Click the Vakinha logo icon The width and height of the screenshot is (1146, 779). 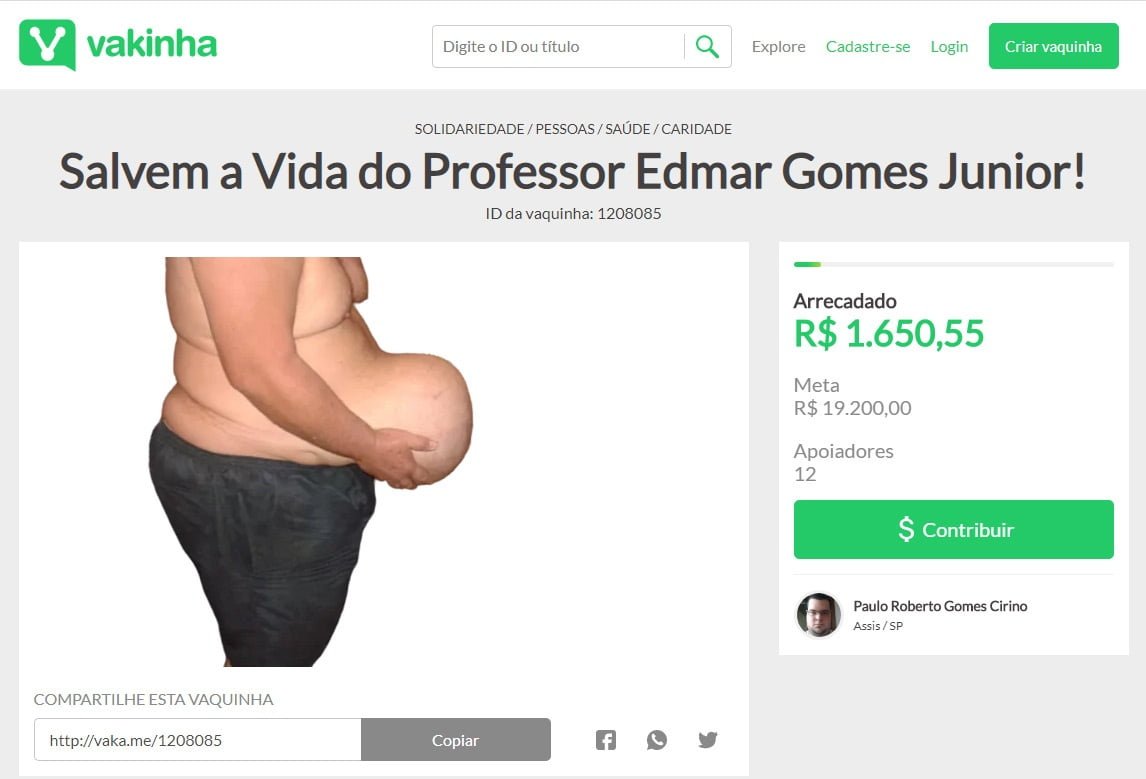[x=48, y=45]
